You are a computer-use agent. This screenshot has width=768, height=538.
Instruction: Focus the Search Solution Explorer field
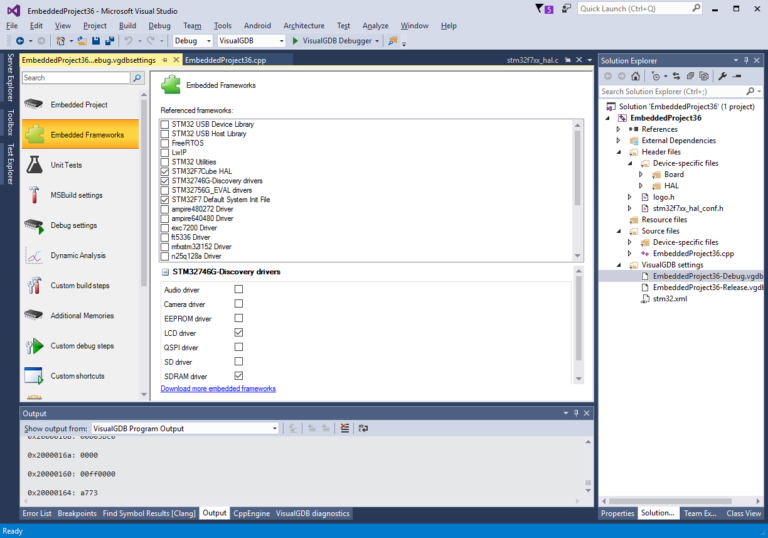click(x=673, y=92)
